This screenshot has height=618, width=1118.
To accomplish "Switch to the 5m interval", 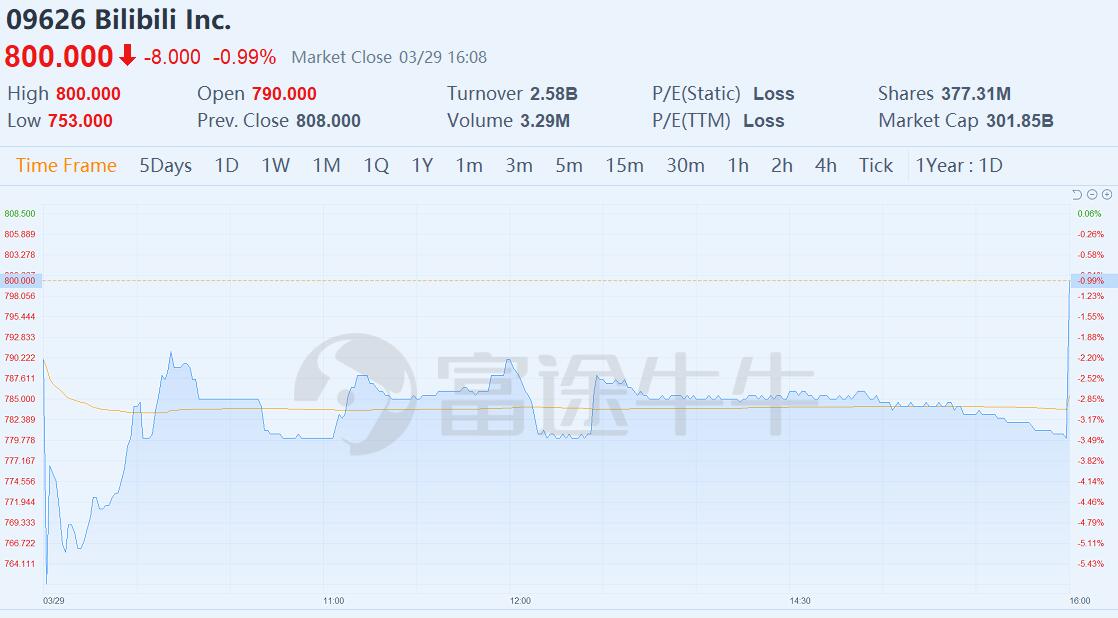I will pyautogui.click(x=569, y=165).
